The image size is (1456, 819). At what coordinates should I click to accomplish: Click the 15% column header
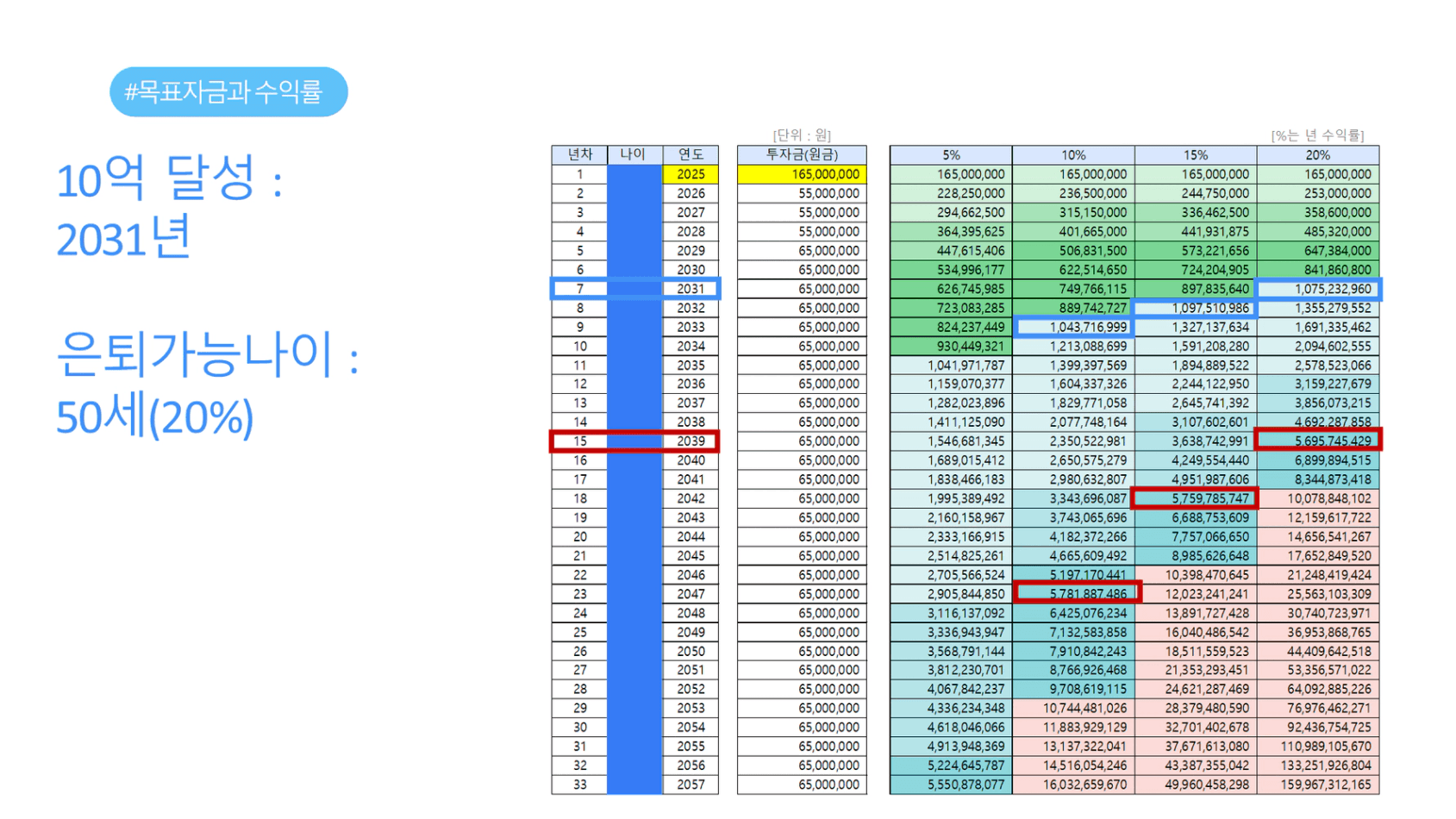1196,155
